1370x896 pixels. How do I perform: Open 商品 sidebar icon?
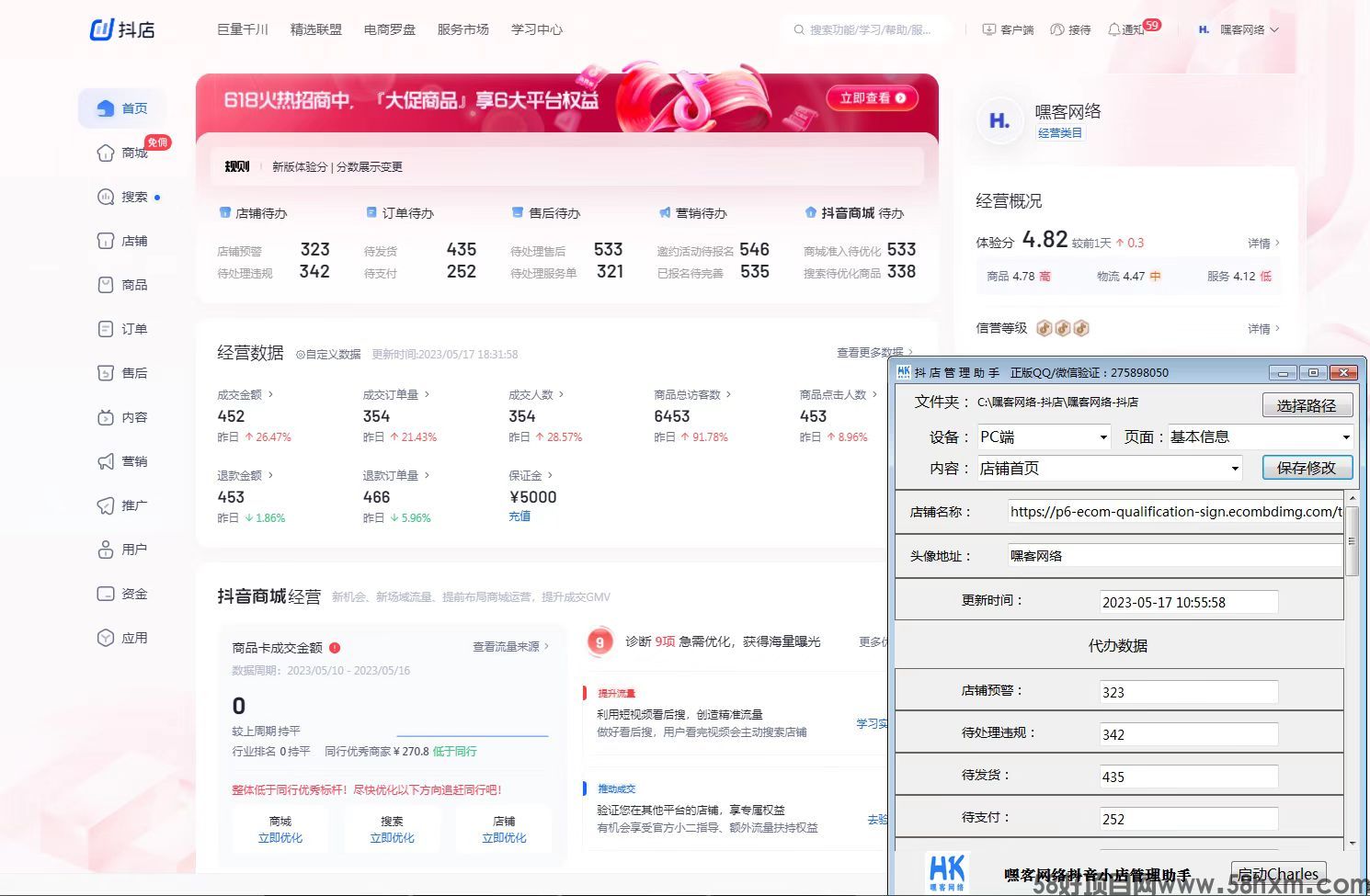(106, 285)
